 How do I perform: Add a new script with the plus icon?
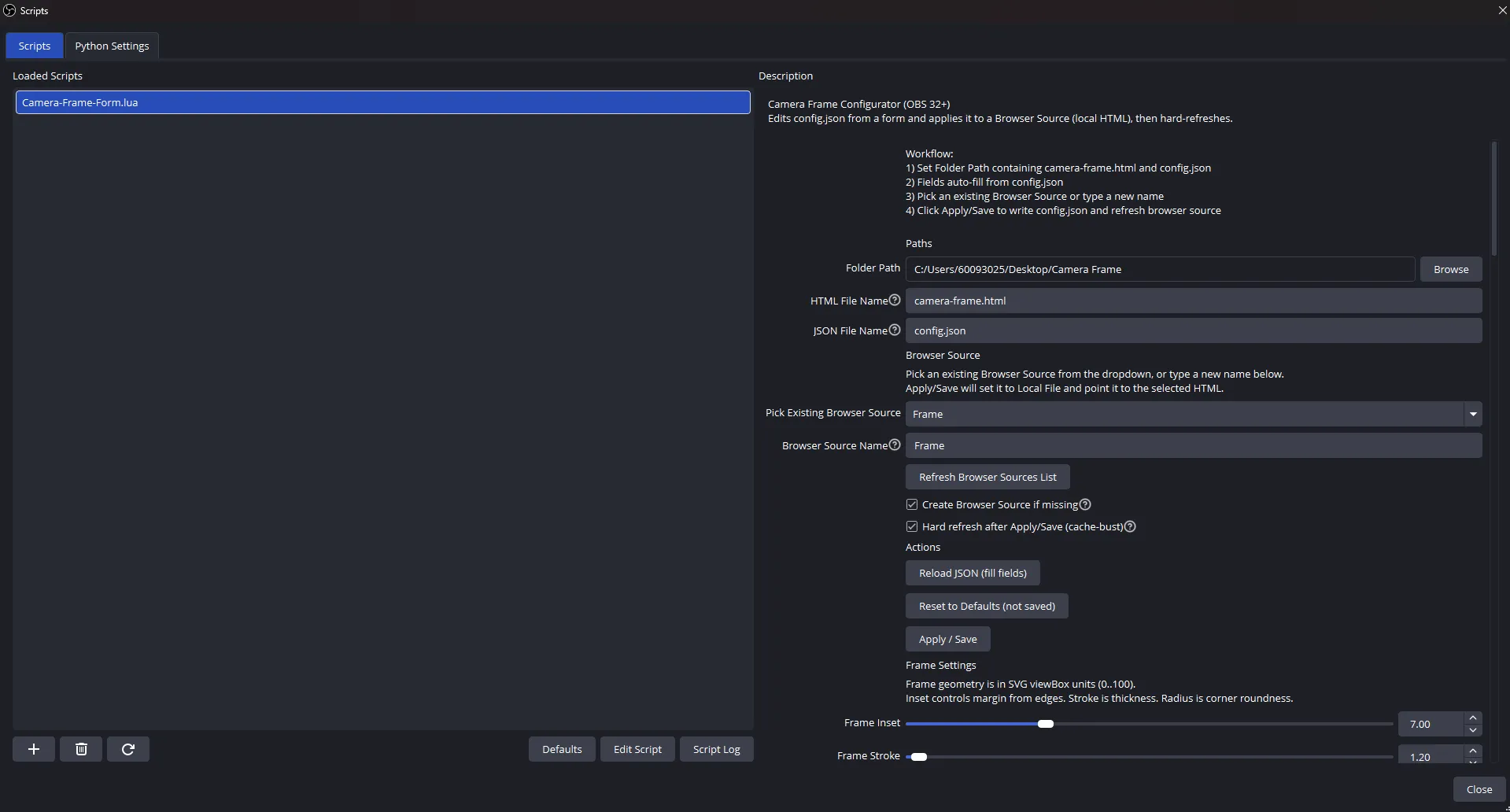[33, 749]
